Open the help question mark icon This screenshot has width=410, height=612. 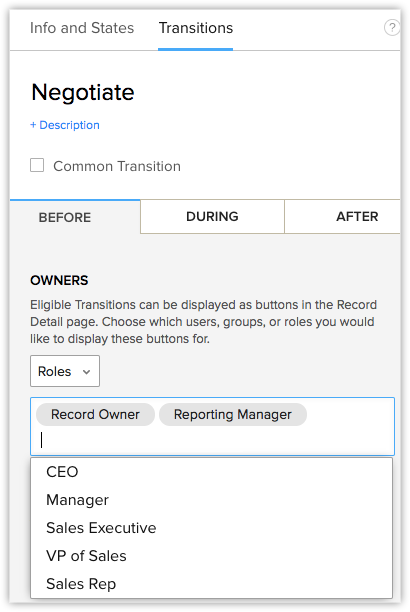point(392,28)
